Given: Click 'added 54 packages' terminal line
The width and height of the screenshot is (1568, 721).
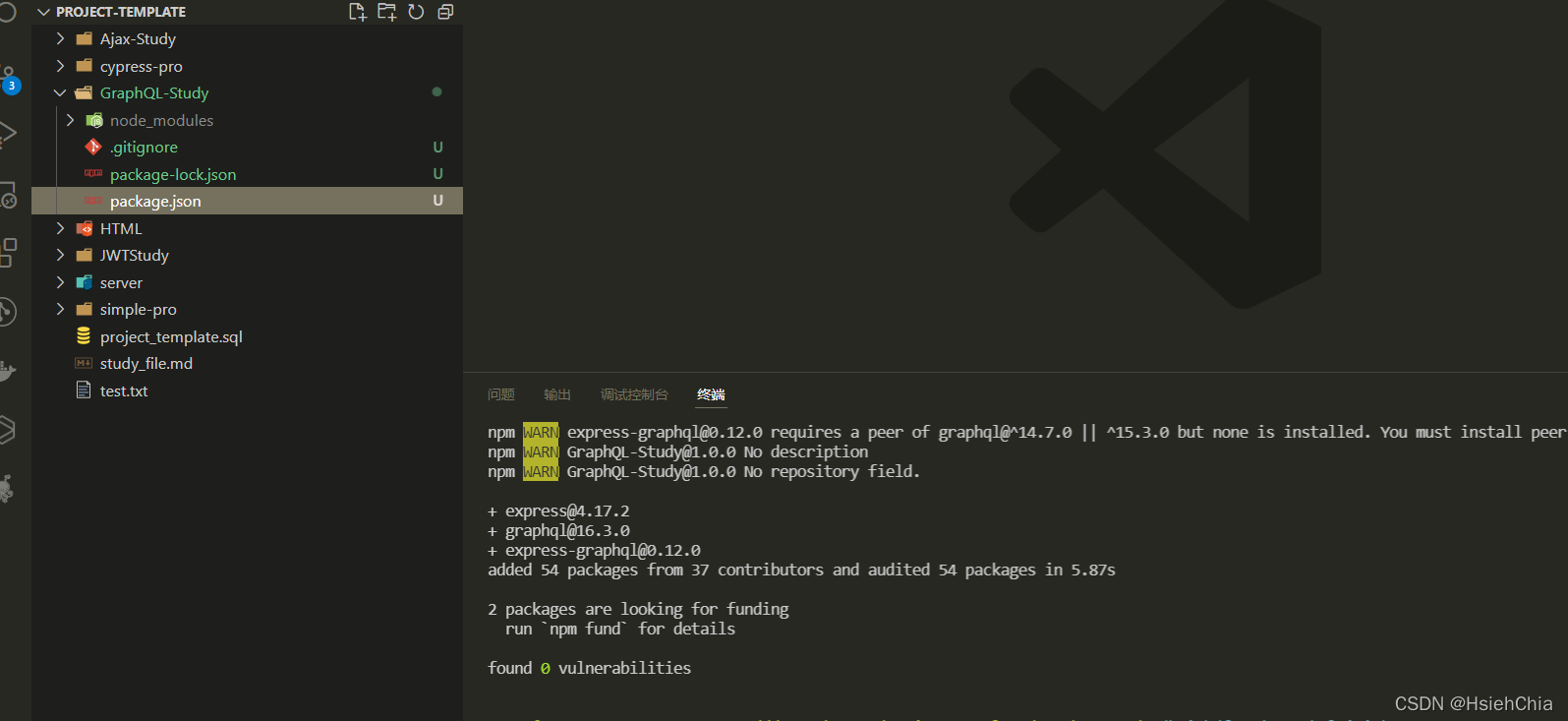Looking at the screenshot, I should point(801,571).
